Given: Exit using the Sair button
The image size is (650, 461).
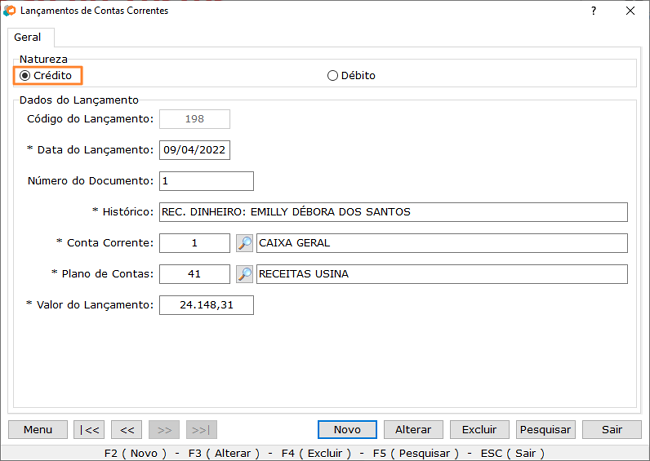Looking at the screenshot, I should click(x=612, y=429).
